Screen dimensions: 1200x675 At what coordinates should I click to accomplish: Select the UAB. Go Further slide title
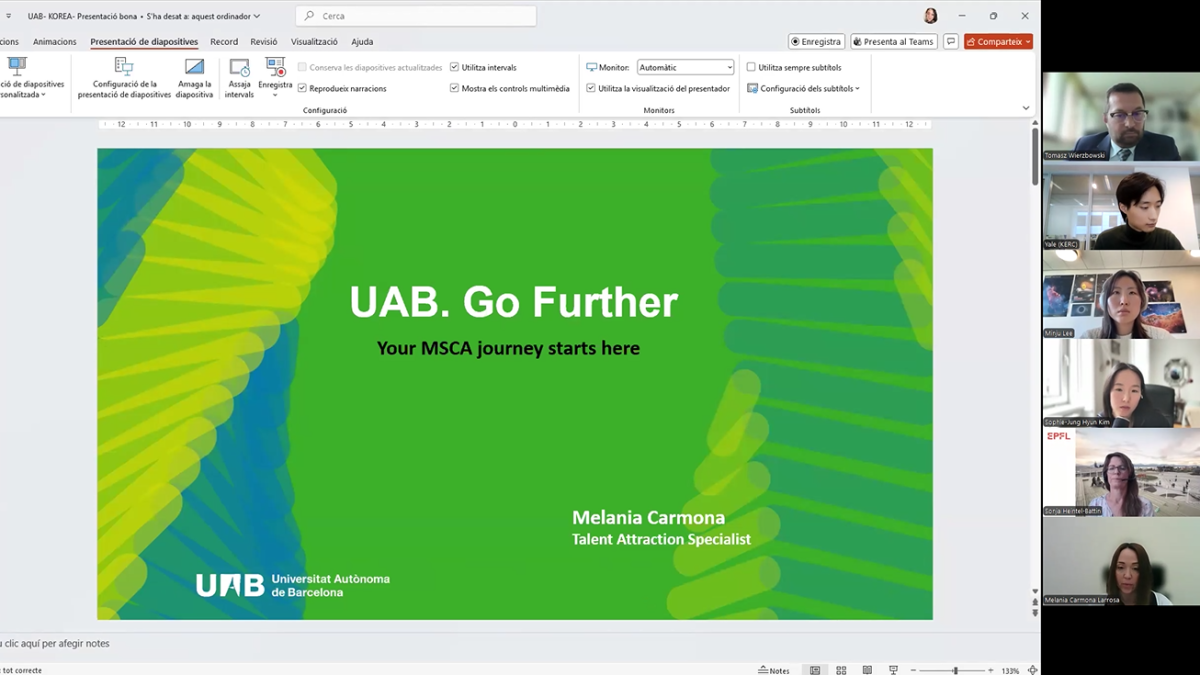tap(514, 302)
